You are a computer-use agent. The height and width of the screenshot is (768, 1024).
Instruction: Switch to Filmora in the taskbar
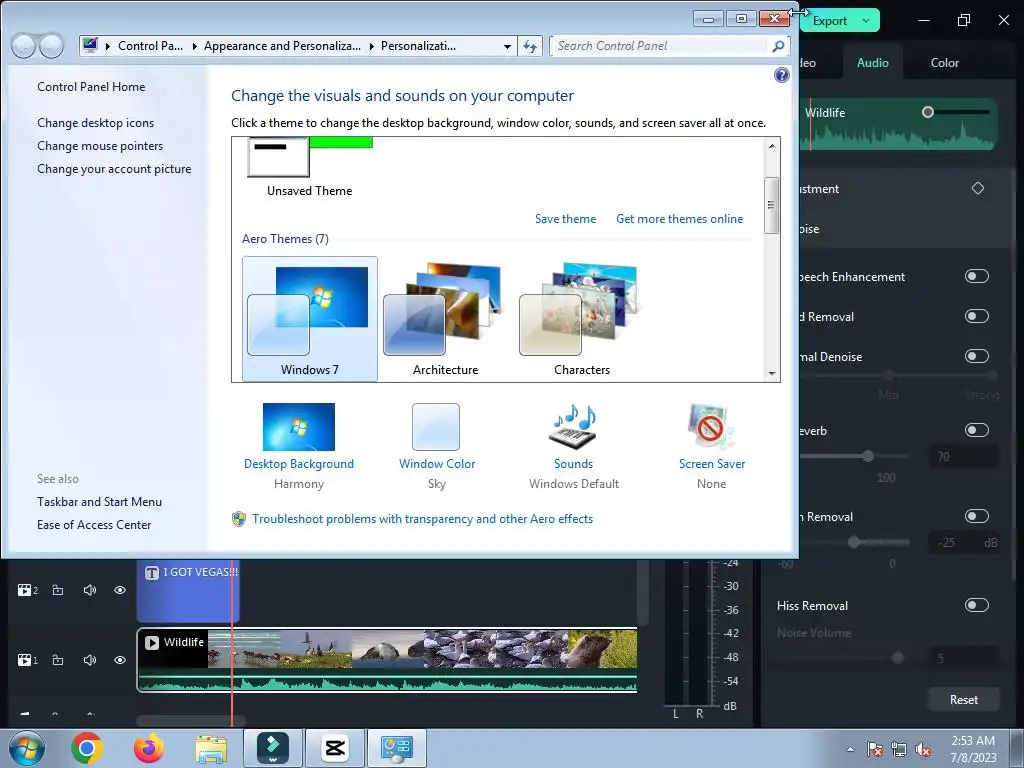point(273,748)
